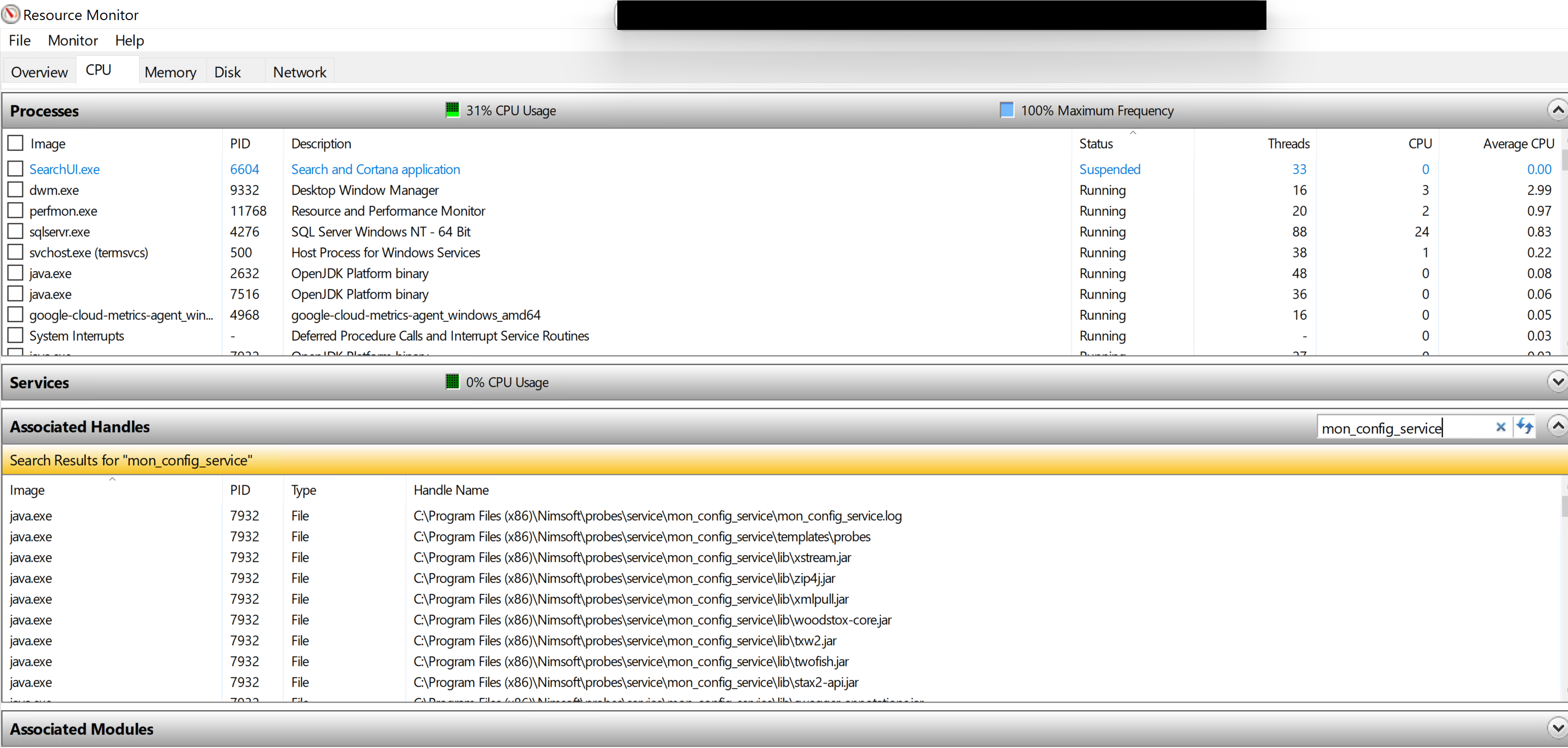The image size is (1568, 748).
Task: Expand the Services section
Action: (x=1557, y=382)
